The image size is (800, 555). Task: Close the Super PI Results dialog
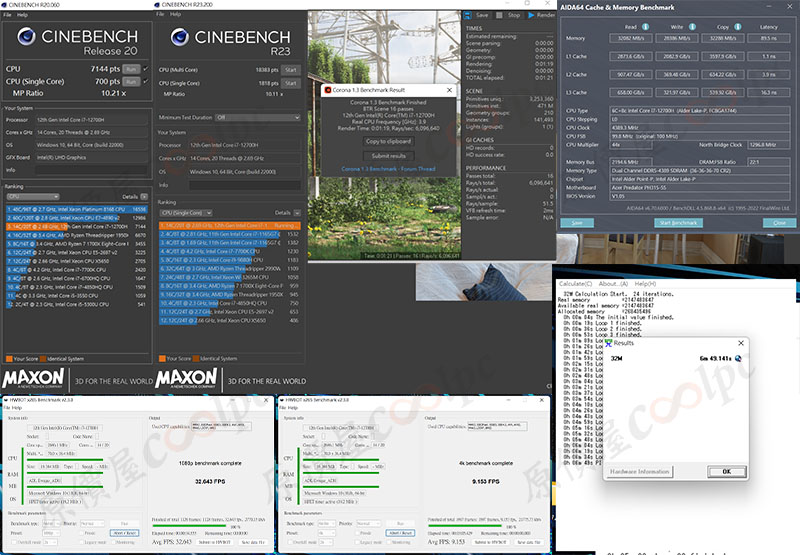(x=741, y=343)
